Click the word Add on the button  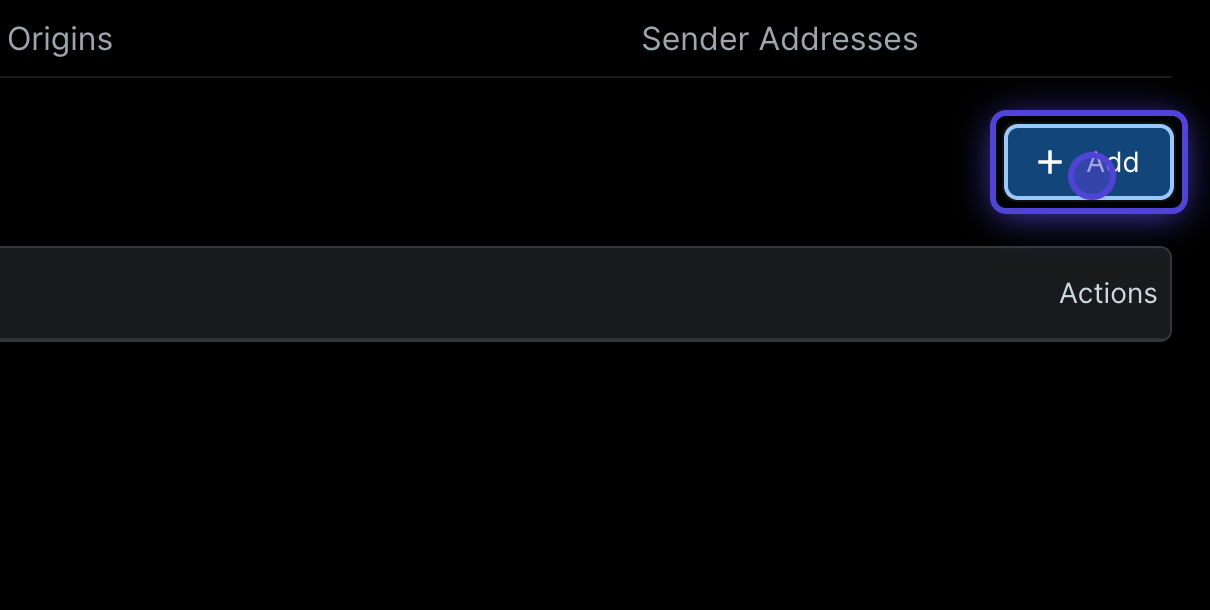tap(1113, 162)
